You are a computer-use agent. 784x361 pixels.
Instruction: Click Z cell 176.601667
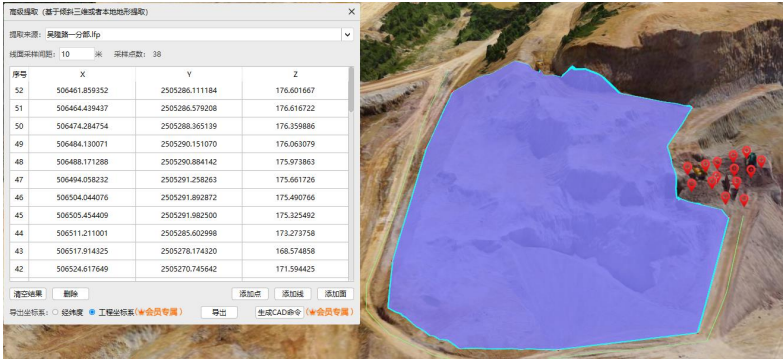(x=296, y=90)
